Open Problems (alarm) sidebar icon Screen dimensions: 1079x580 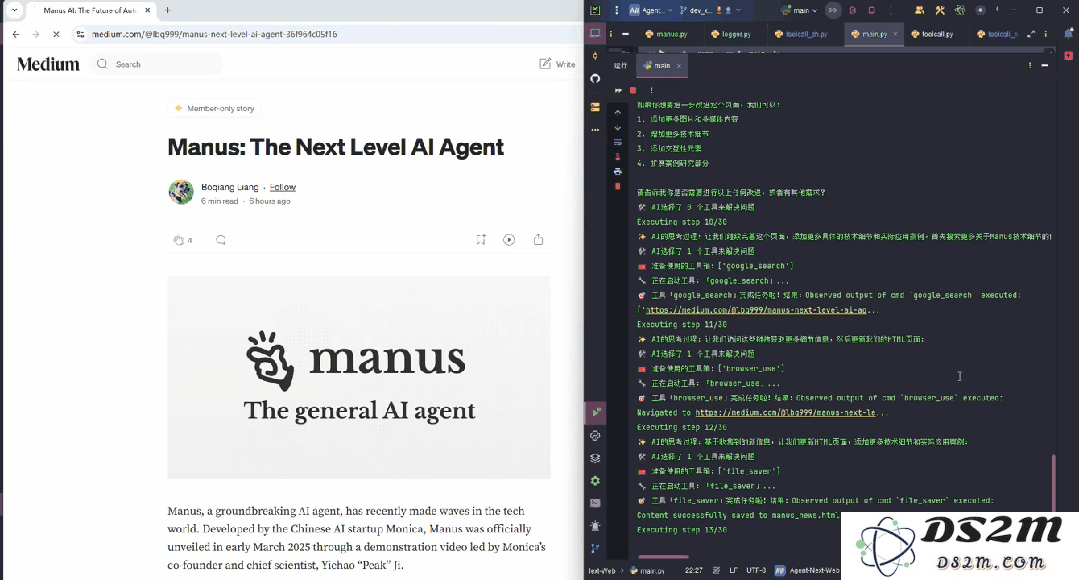(x=596, y=526)
